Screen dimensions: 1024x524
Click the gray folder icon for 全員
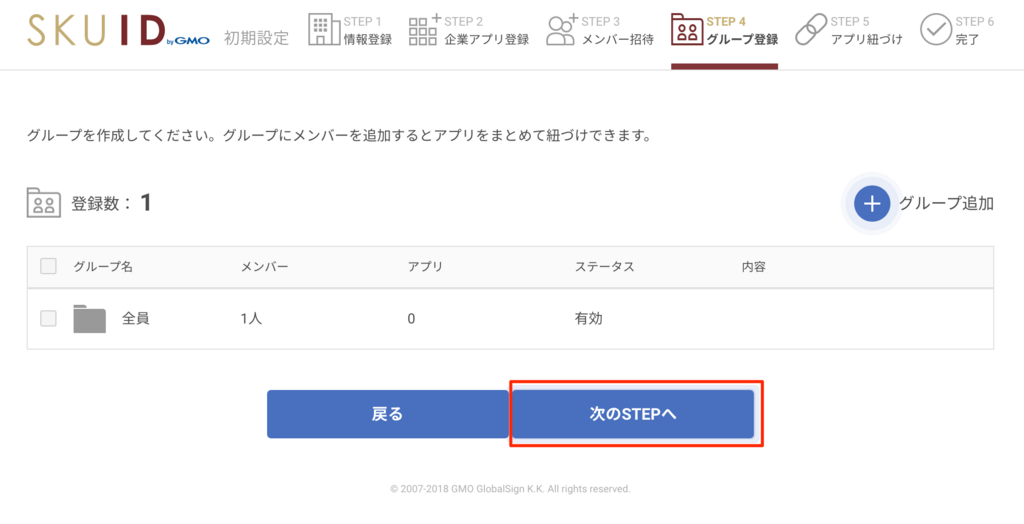point(89,319)
